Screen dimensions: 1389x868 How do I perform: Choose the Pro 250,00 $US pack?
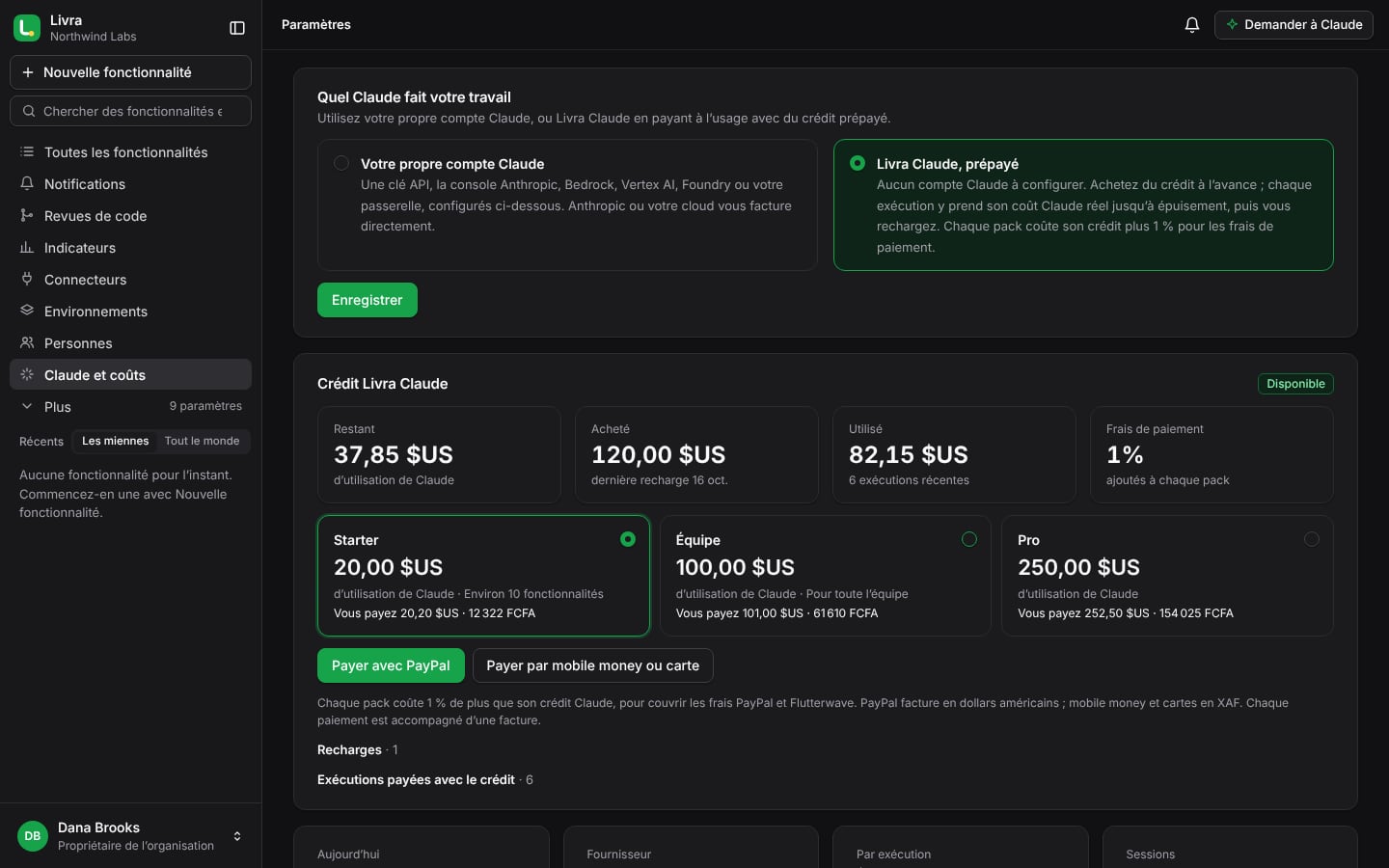click(1167, 576)
